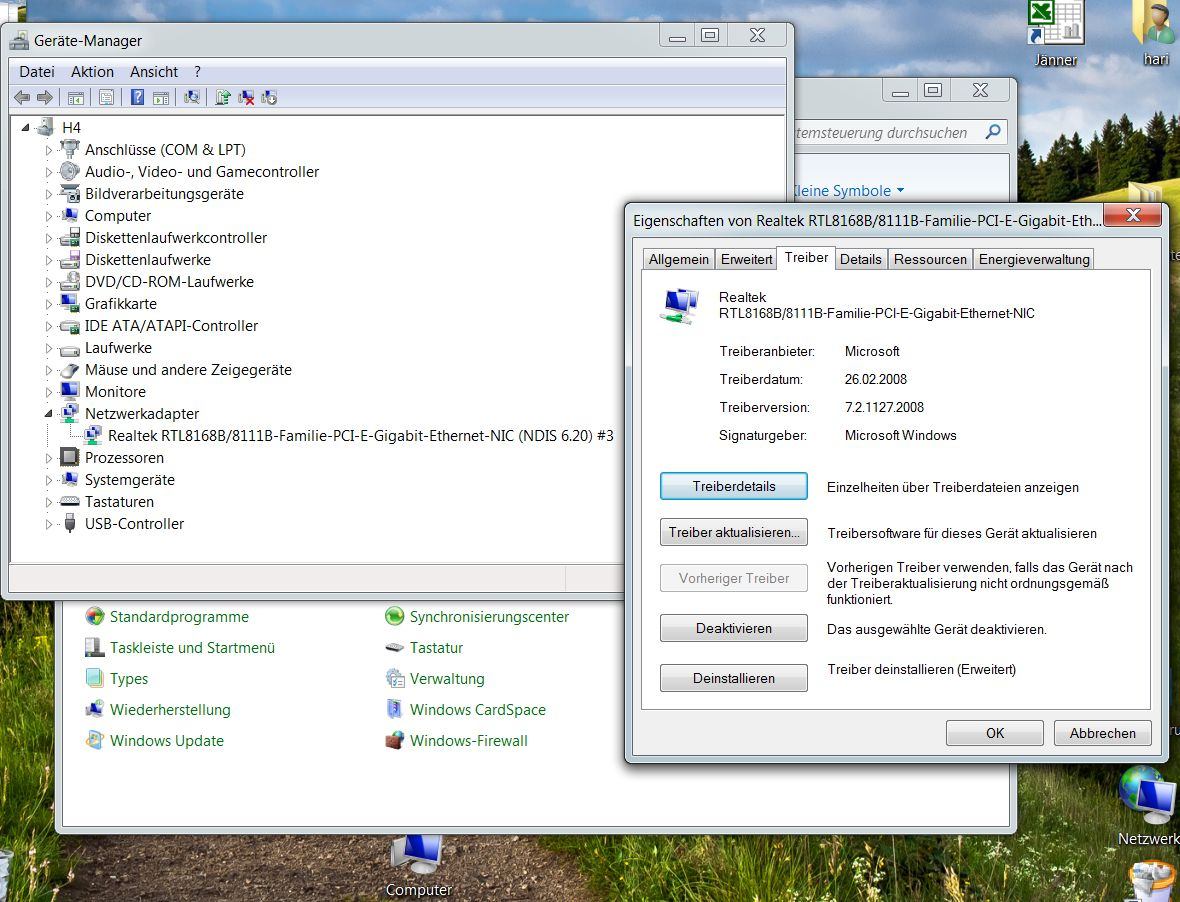Image resolution: width=1180 pixels, height=902 pixels.
Task: Expand the Computer node arrow
Action: click(x=48, y=216)
